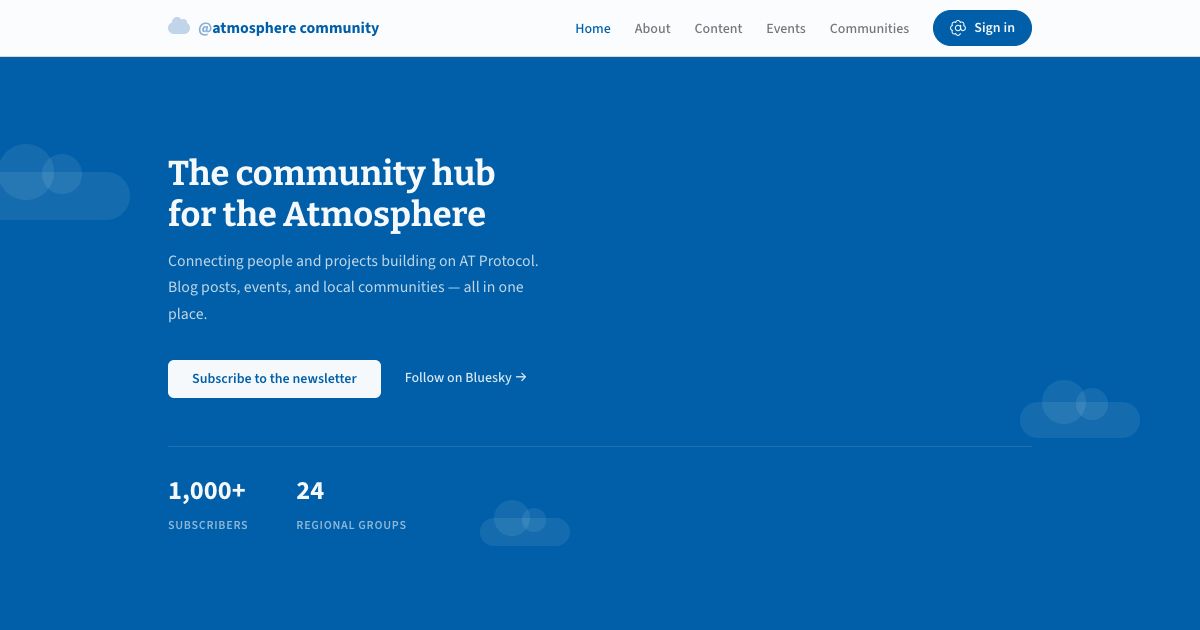Click the 'Connecting people and projects' paragraph

[354, 287]
